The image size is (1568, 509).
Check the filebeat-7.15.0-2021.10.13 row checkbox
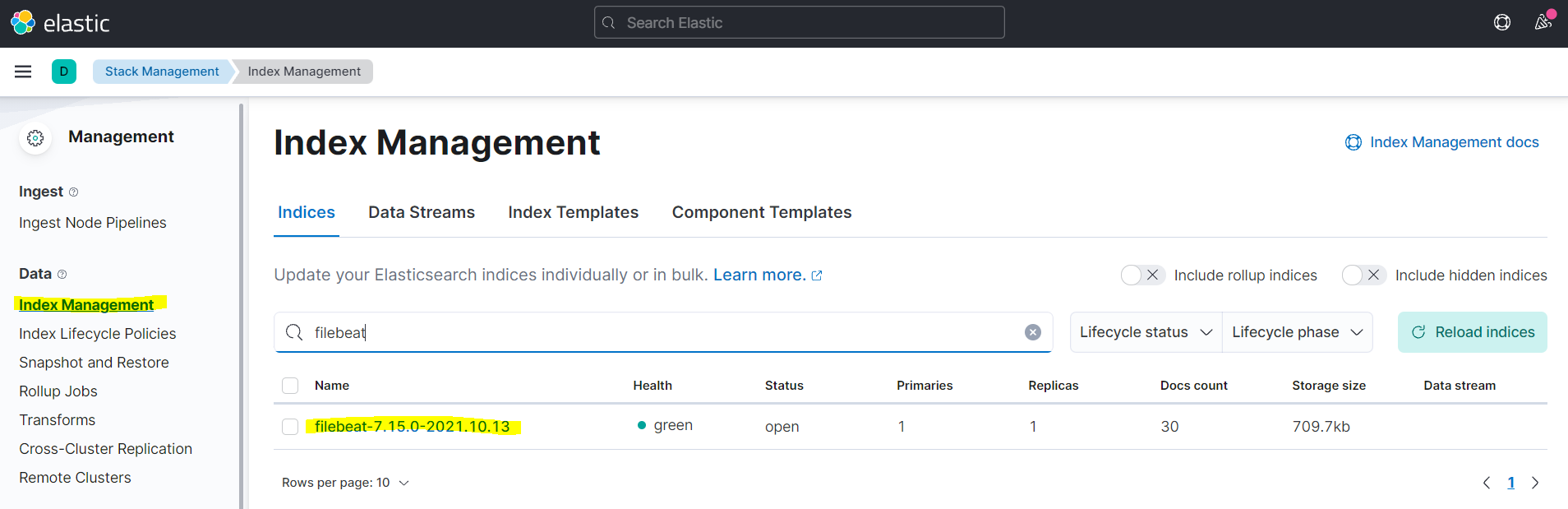(290, 427)
